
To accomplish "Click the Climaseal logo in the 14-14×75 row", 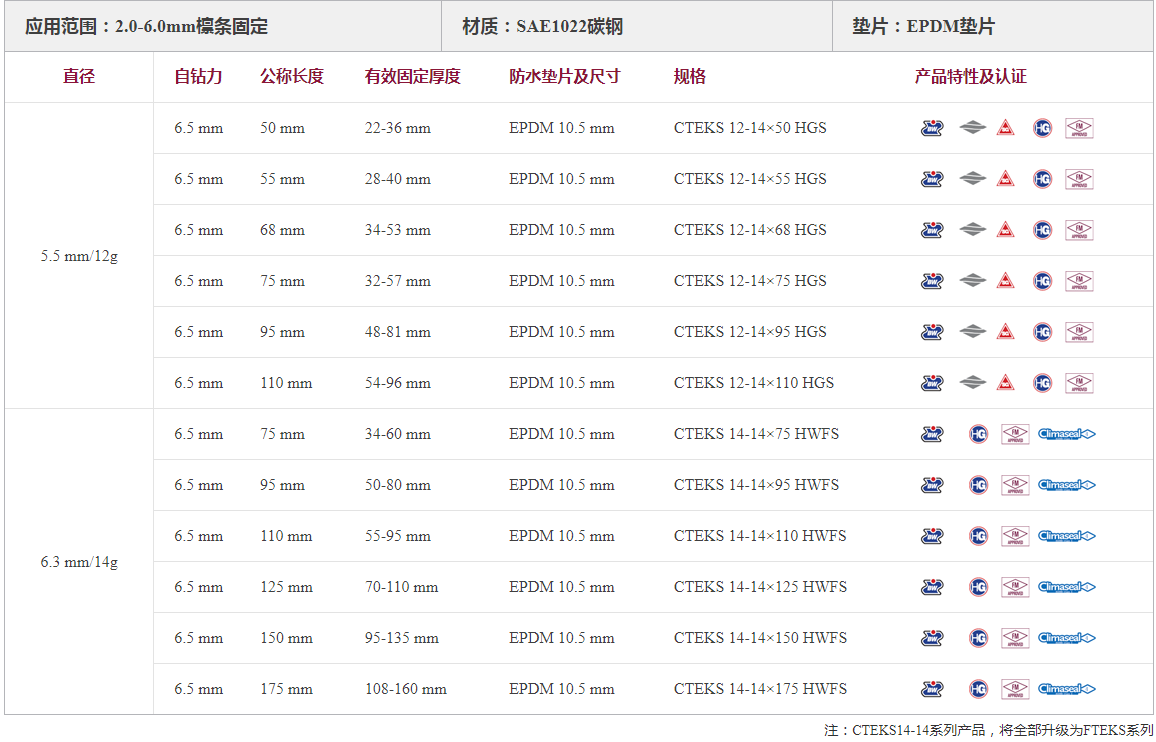I will coord(1067,434).
